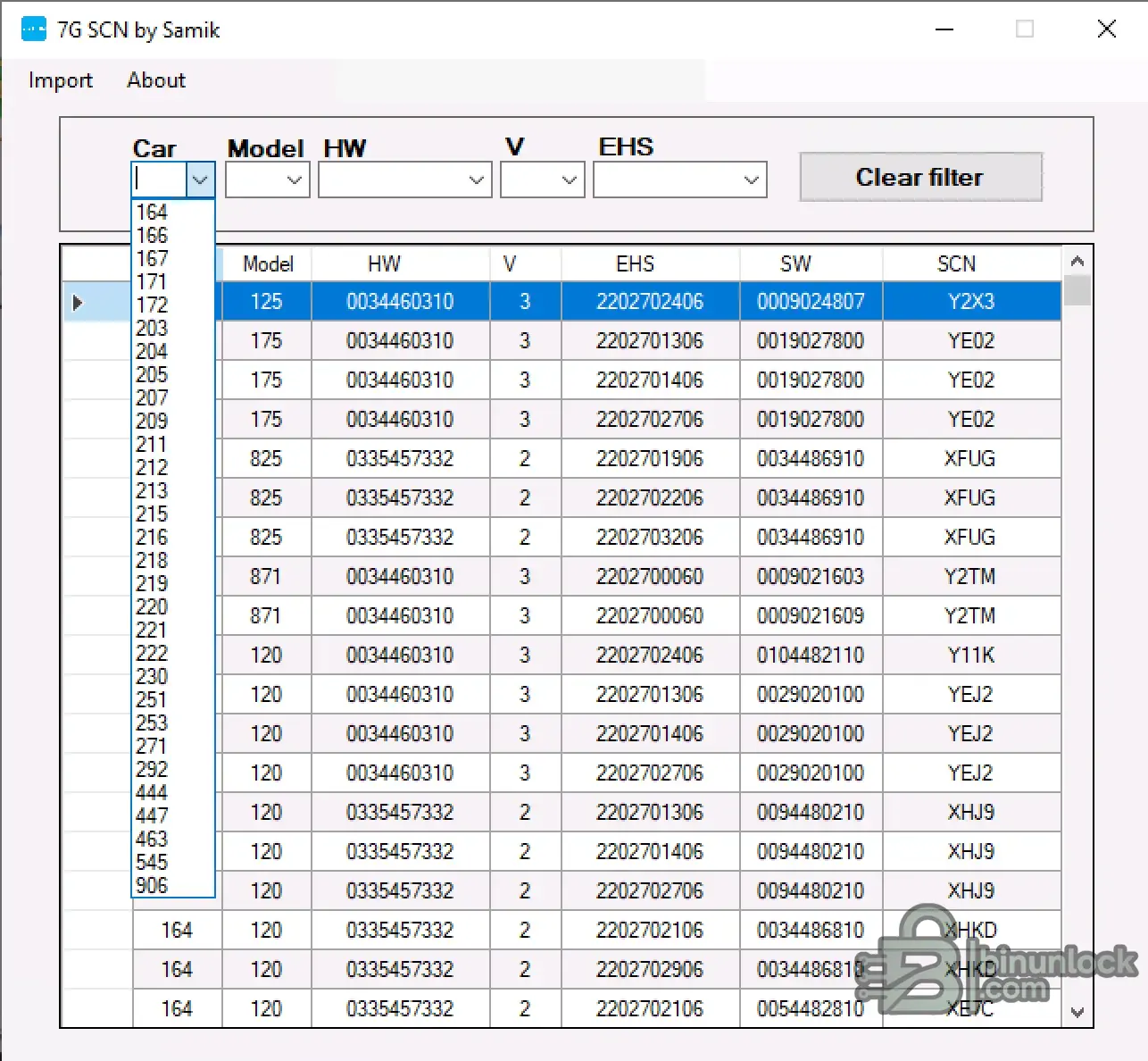Choose 906 from the Car list
The height and width of the screenshot is (1061, 1148).
[x=152, y=885]
